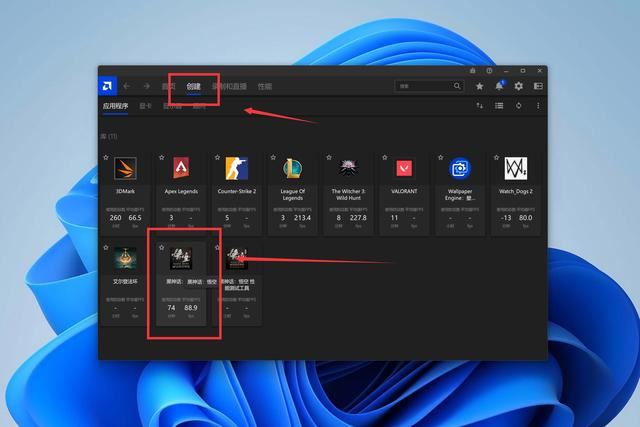Screen dimensions: 640x427
Task: Click the refresh scan icon
Action: (x=518, y=106)
